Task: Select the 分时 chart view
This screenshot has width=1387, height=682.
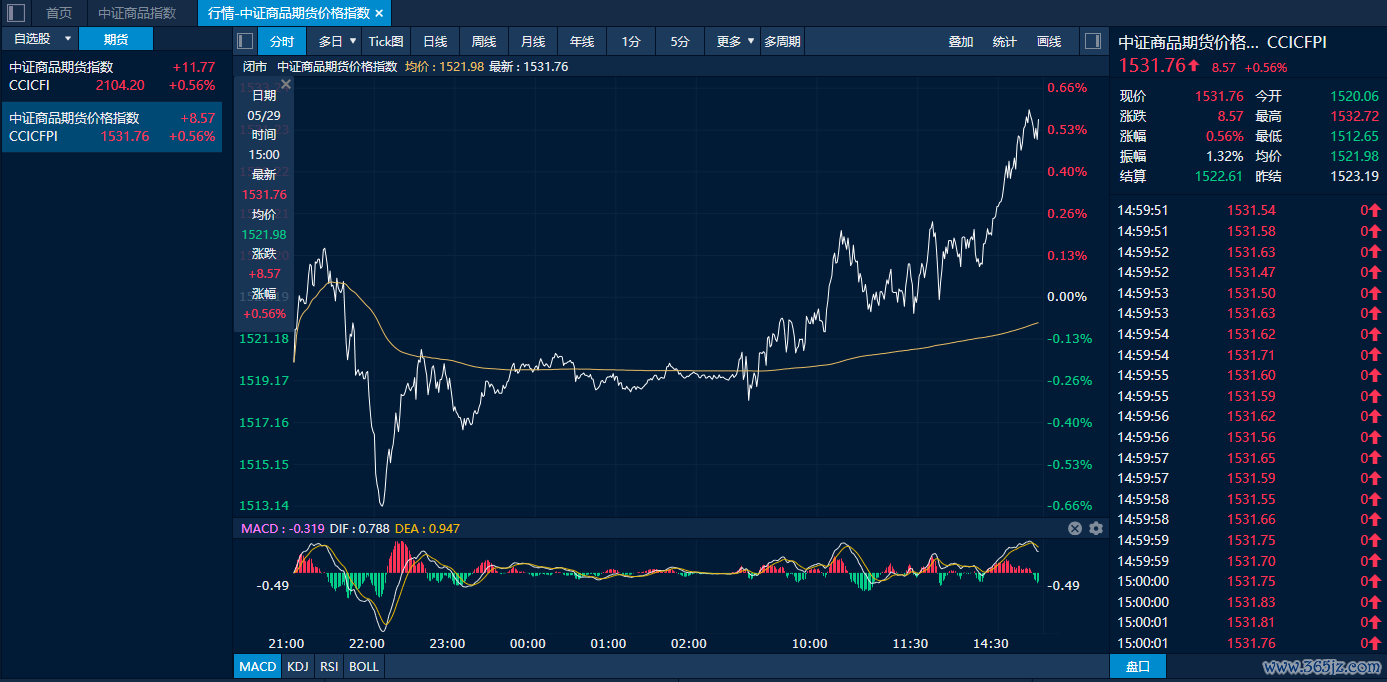Action: [x=282, y=41]
